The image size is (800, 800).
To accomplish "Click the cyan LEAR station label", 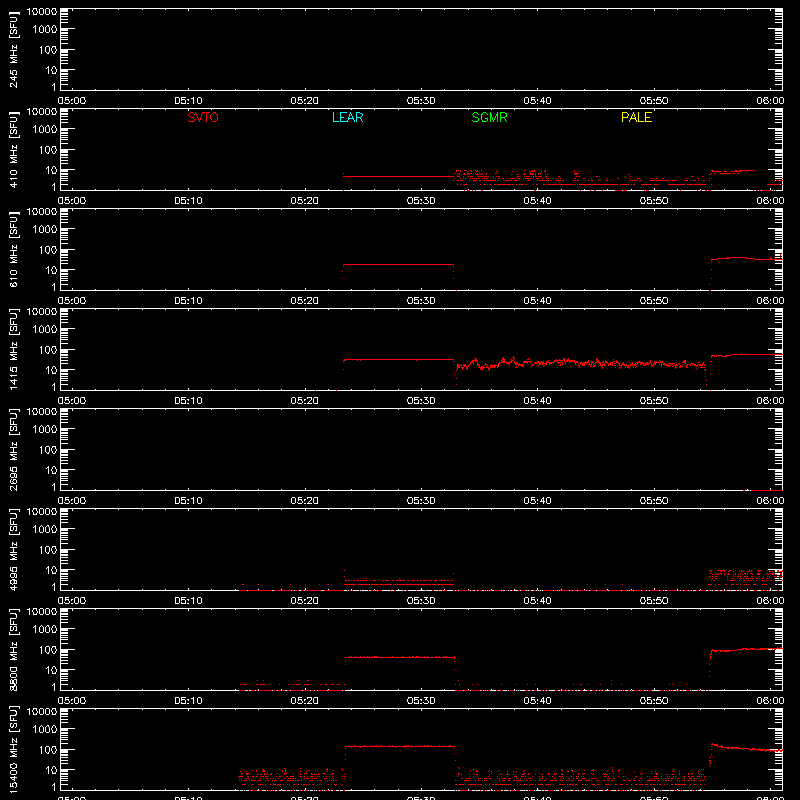I will (347, 117).
